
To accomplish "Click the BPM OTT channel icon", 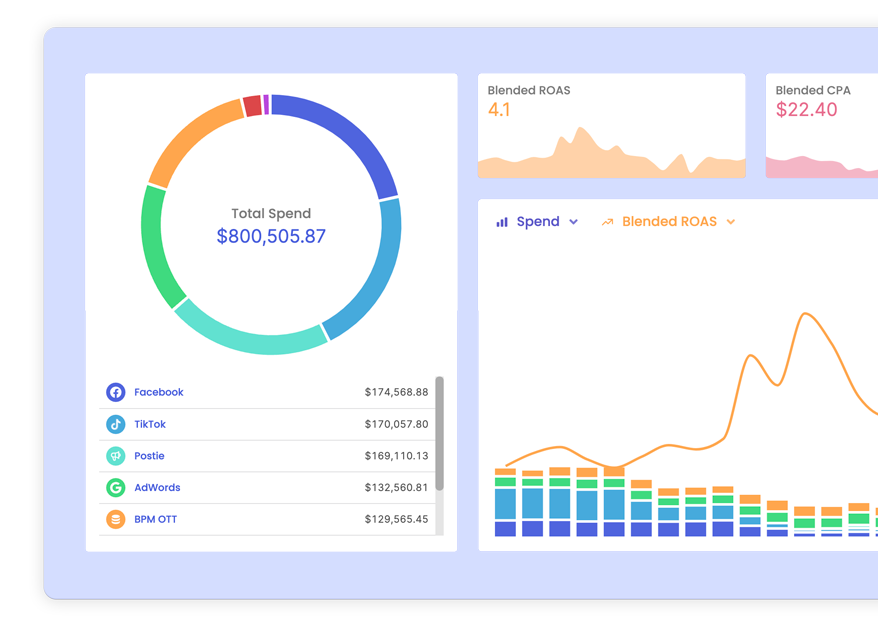I will tap(117, 519).
